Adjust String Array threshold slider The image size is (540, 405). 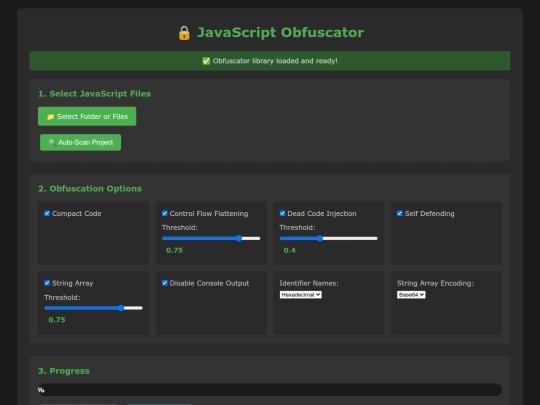click(x=93, y=308)
